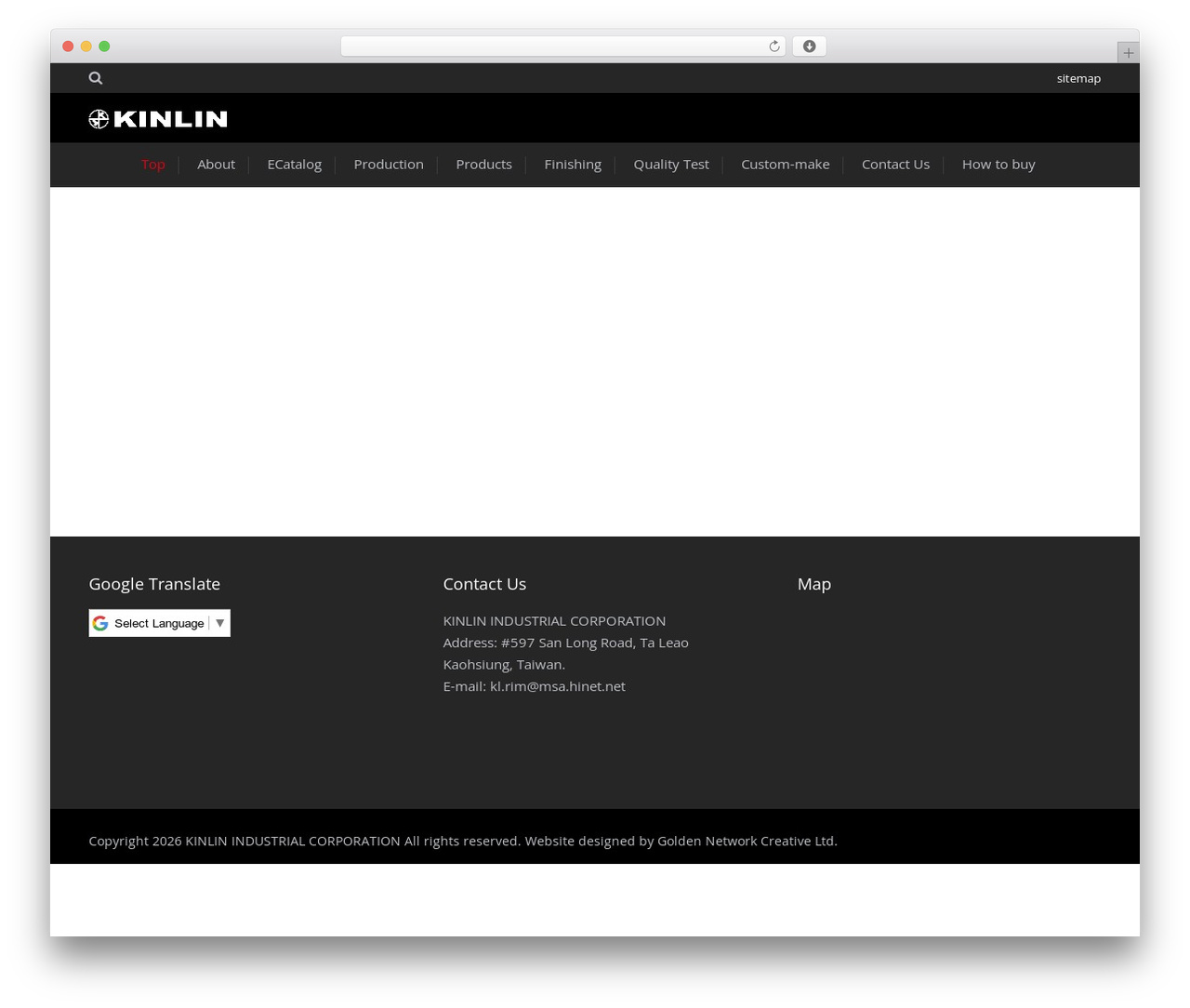This screenshot has width=1190, height=1008.
Task: Click the Contact Us footer heading
Action: coord(484,584)
